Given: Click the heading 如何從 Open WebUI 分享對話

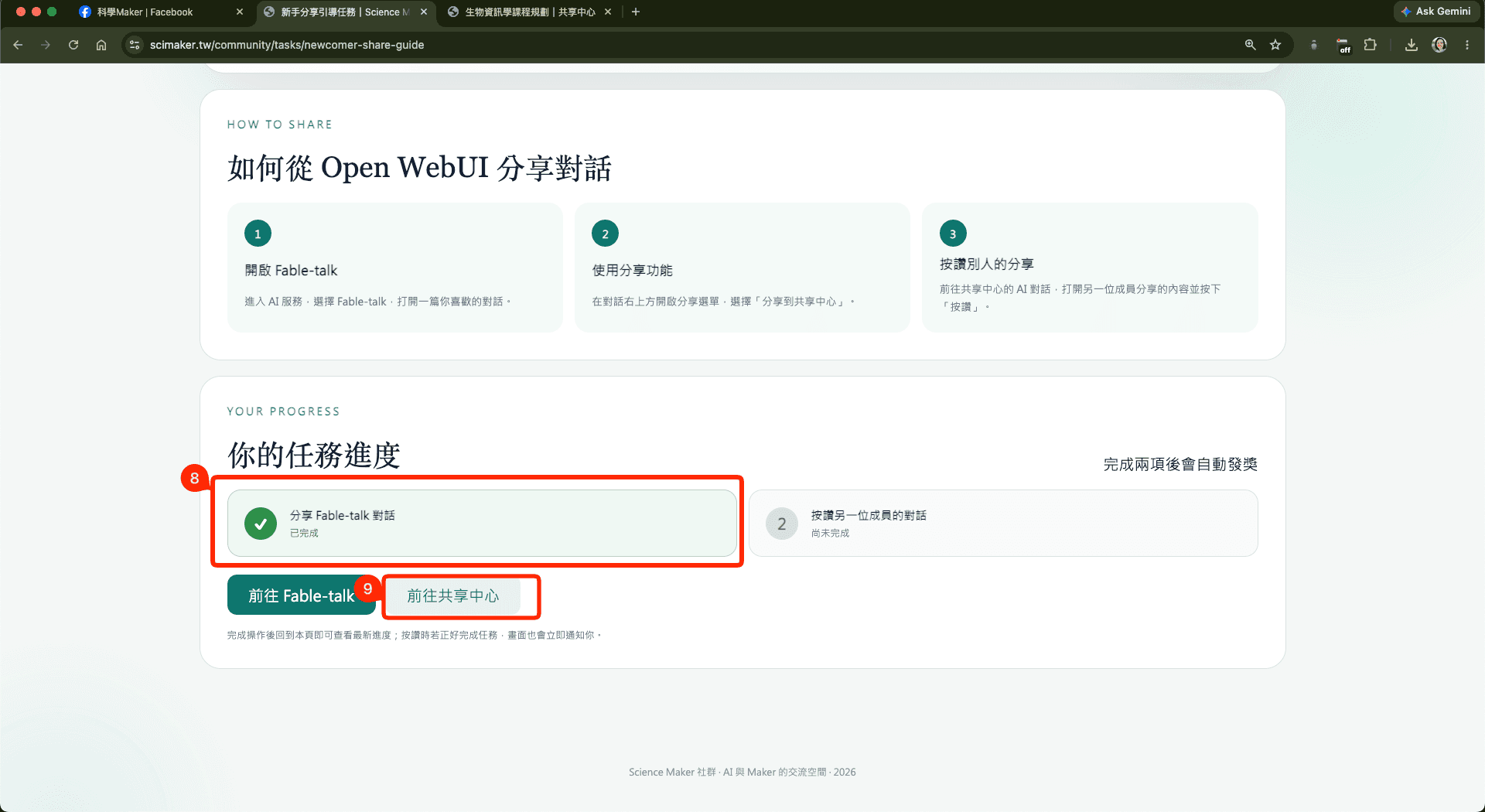Looking at the screenshot, I should pyautogui.click(x=419, y=168).
